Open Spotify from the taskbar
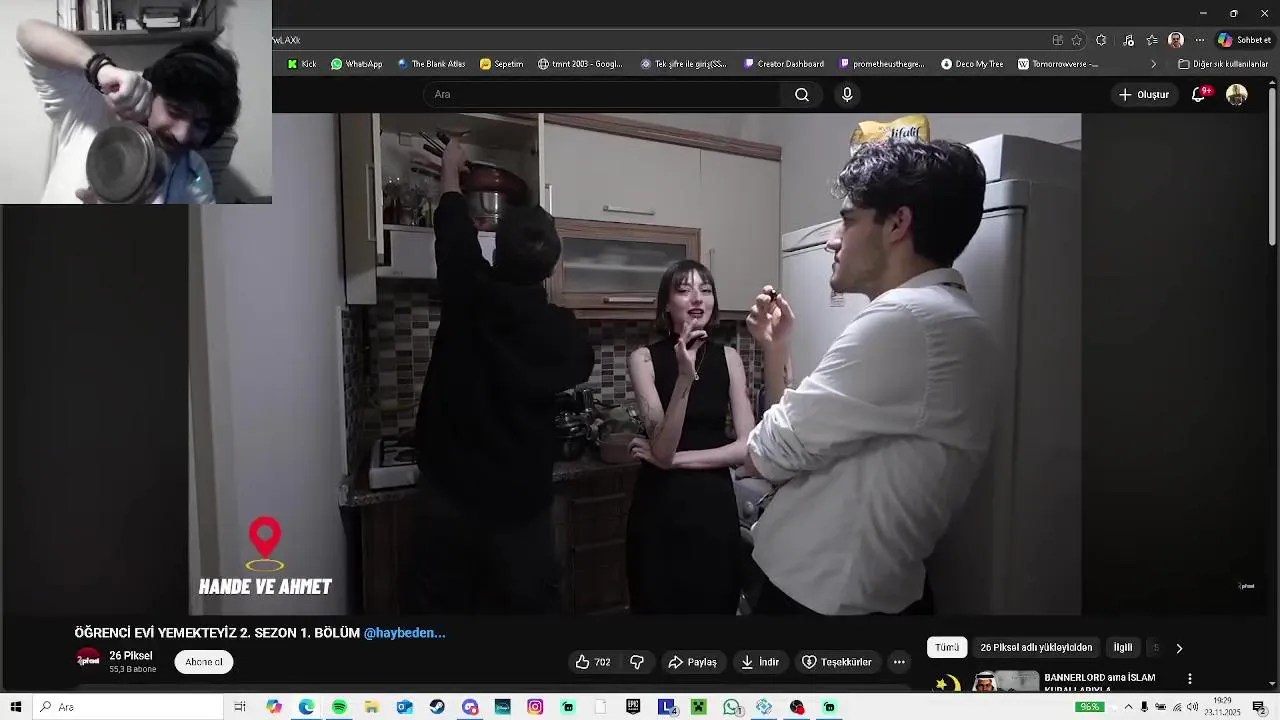The height and width of the screenshot is (720, 1280). pyautogui.click(x=339, y=707)
